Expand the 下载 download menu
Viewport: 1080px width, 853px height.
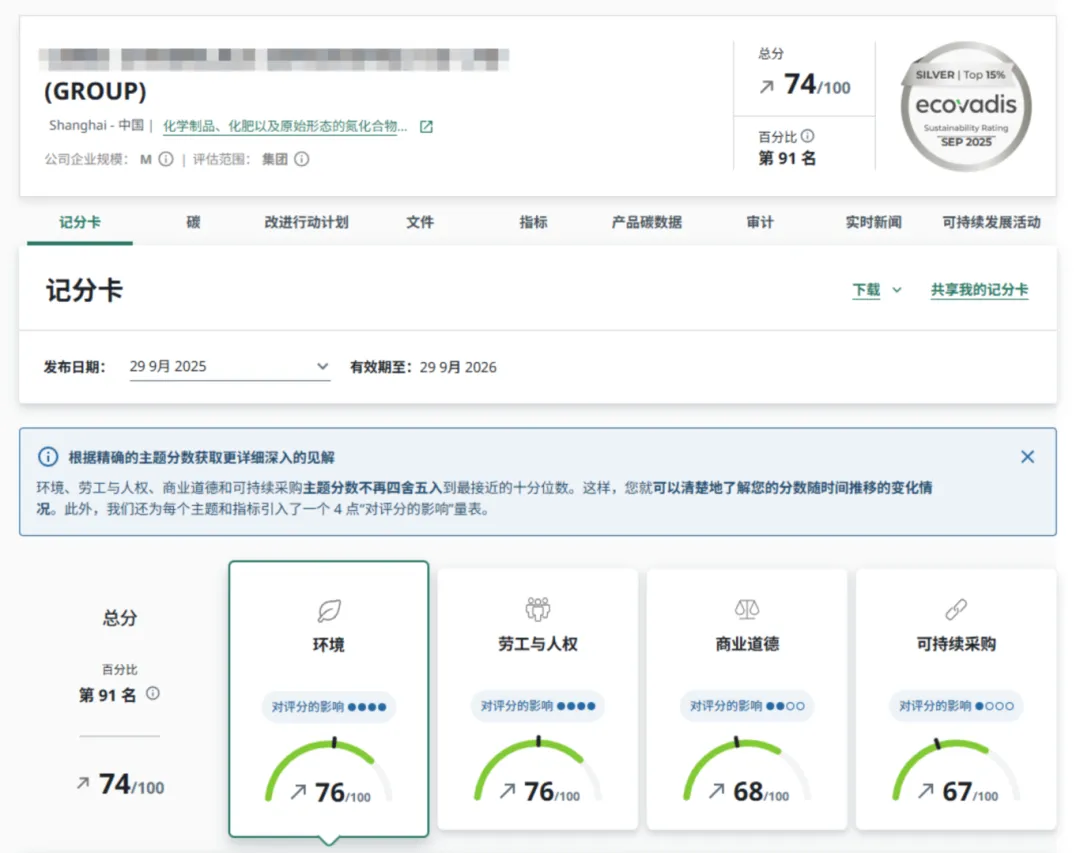click(x=866, y=289)
